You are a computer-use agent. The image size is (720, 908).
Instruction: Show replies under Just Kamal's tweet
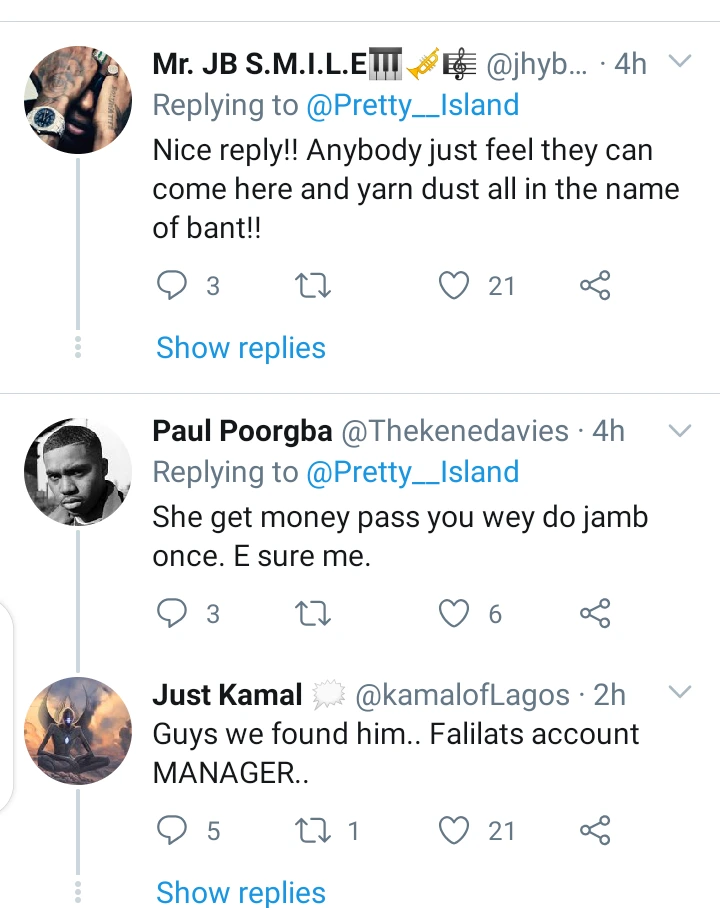coord(241,892)
